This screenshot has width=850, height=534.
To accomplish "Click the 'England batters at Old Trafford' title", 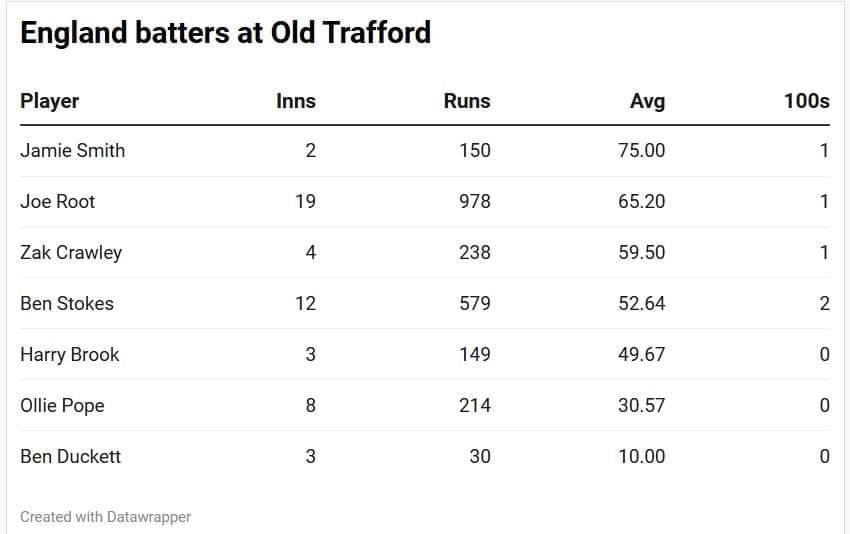I will (x=225, y=32).
